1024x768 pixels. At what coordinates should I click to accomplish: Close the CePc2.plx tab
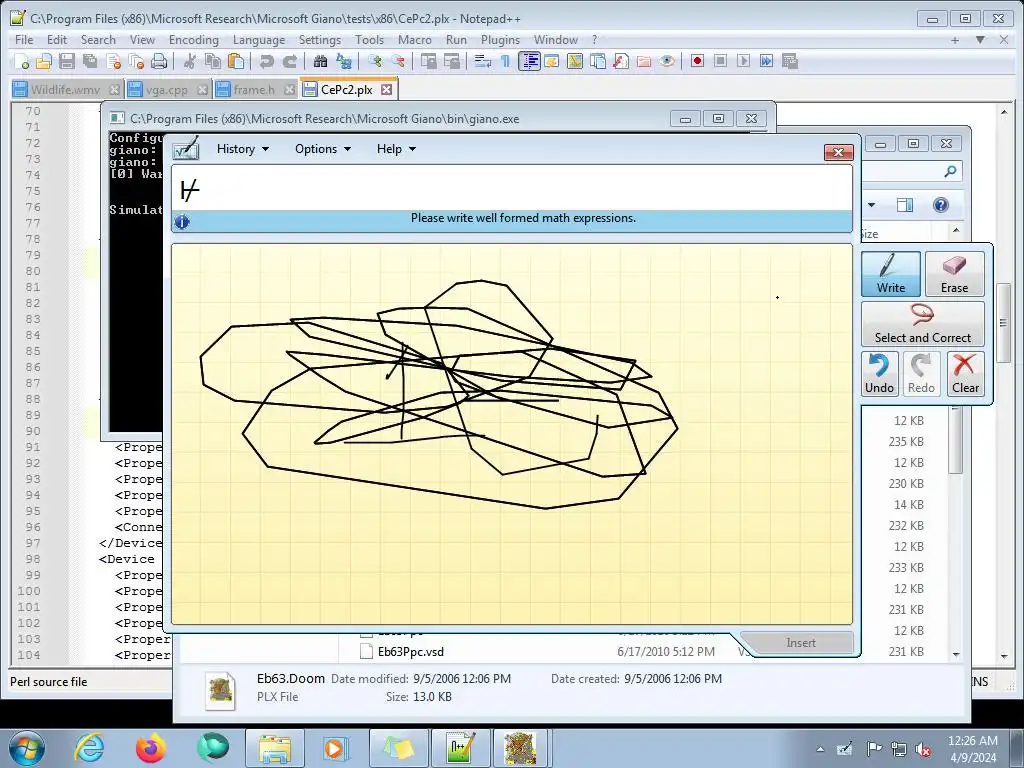(x=387, y=89)
